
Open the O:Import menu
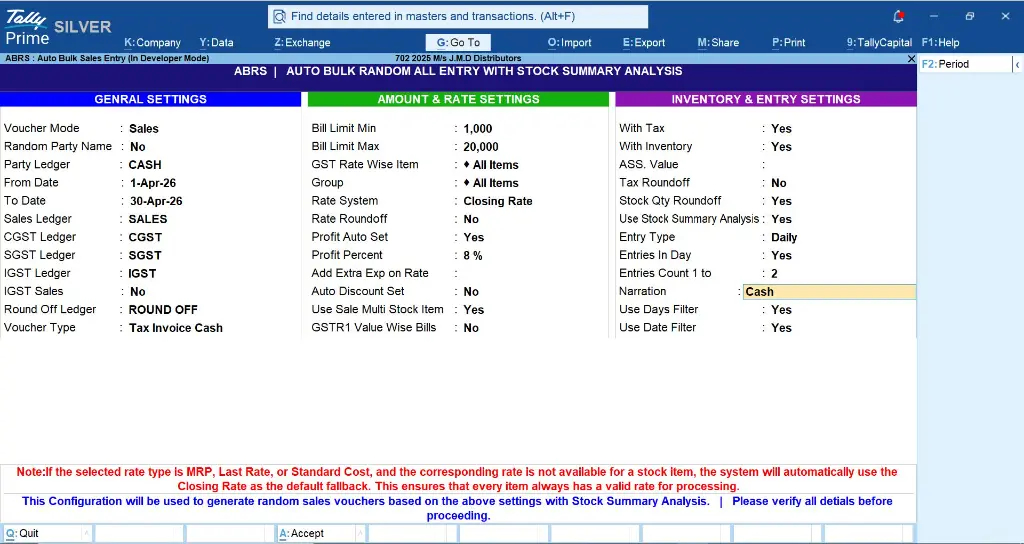569,42
